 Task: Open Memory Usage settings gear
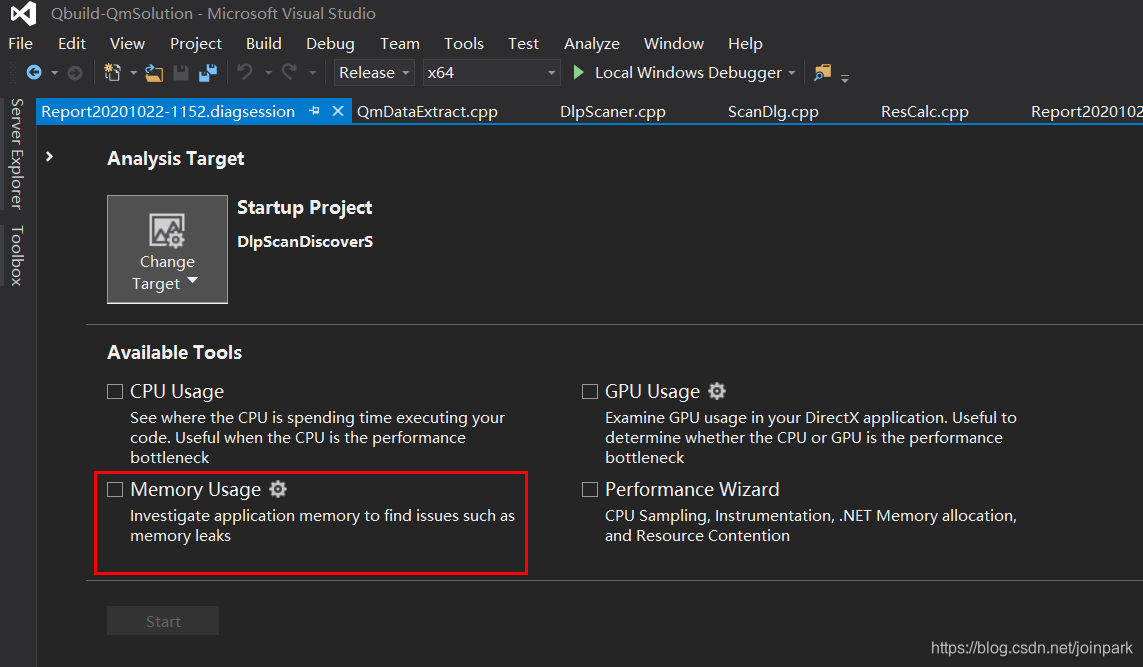click(278, 489)
